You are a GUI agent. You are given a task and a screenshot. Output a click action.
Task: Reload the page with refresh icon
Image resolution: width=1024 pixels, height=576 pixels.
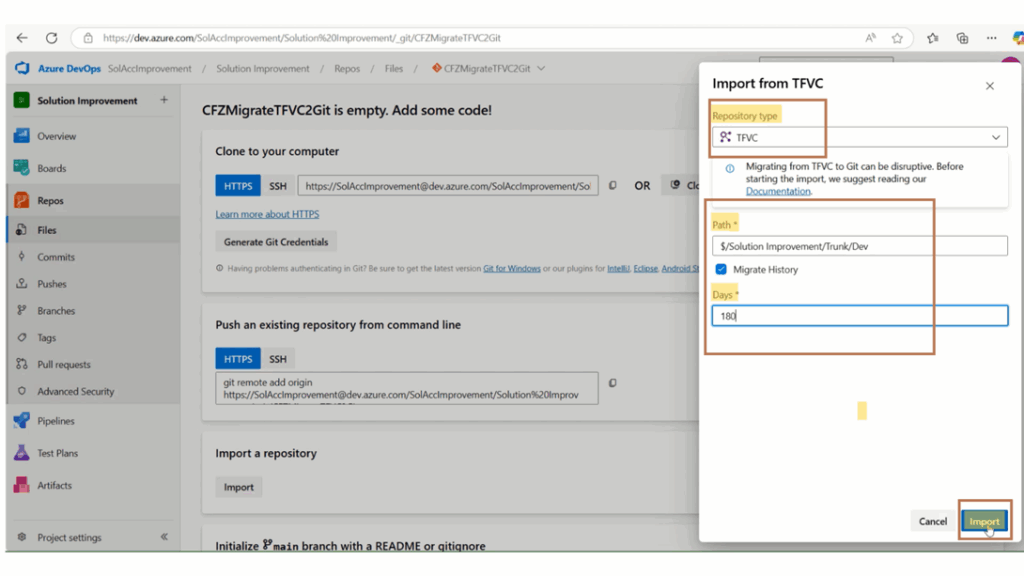[52, 38]
